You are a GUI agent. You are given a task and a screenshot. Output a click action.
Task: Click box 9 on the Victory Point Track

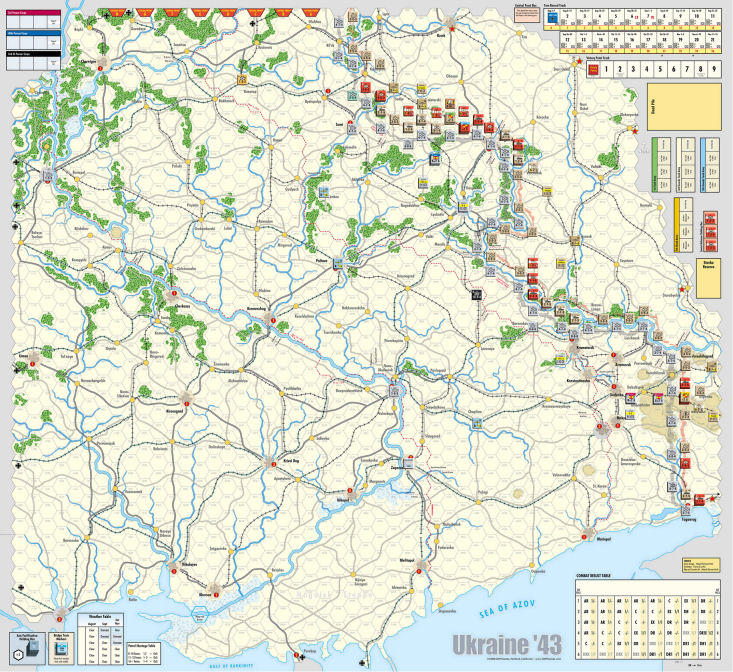coord(714,70)
